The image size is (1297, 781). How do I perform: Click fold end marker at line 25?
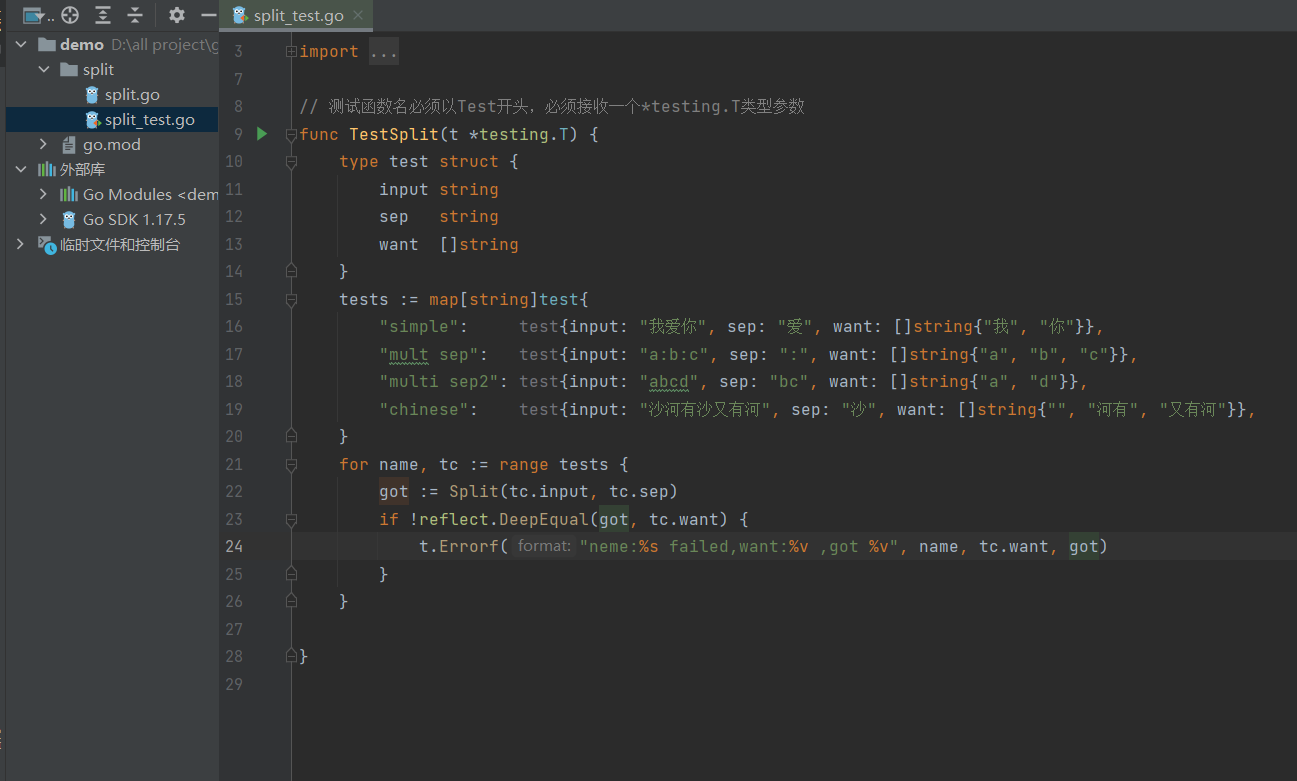[291, 574]
